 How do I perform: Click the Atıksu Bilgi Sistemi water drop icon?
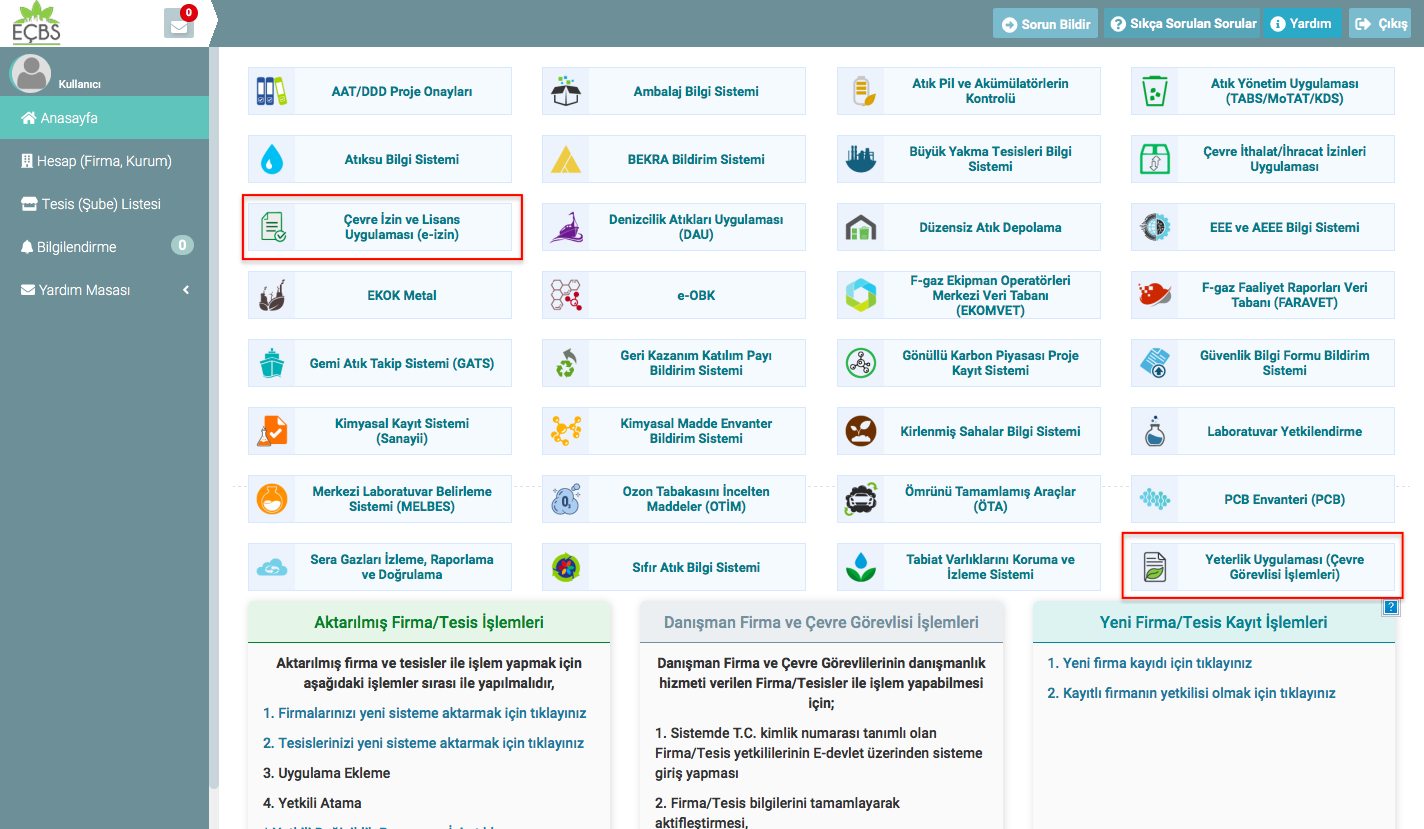pos(272,159)
